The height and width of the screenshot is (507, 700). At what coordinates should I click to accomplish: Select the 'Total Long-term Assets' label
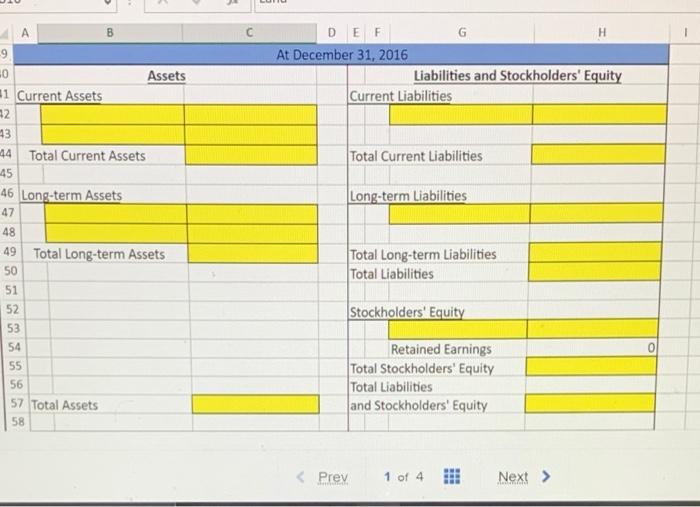(99, 254)
